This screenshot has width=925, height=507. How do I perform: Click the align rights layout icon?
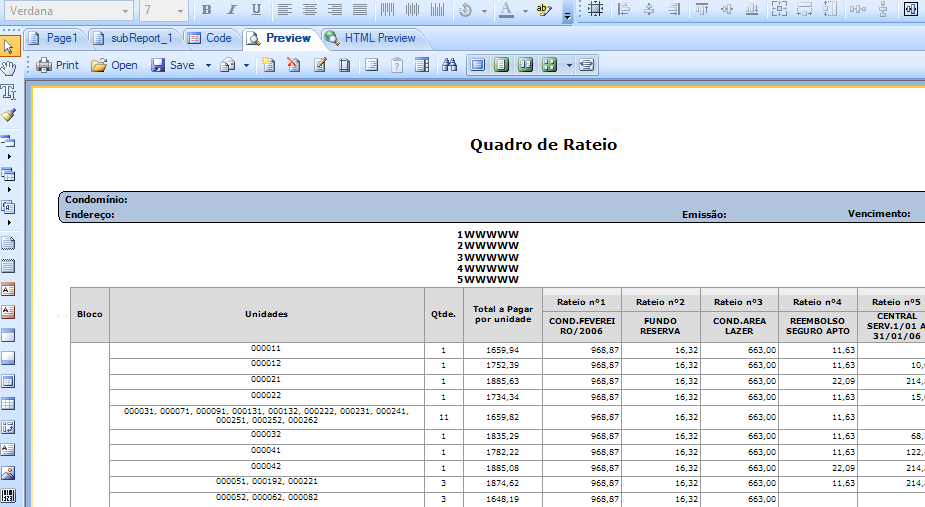pos(674,9)
